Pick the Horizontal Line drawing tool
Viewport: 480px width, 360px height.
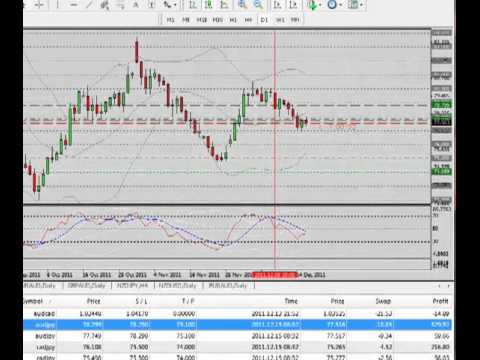tap(74, 5)
